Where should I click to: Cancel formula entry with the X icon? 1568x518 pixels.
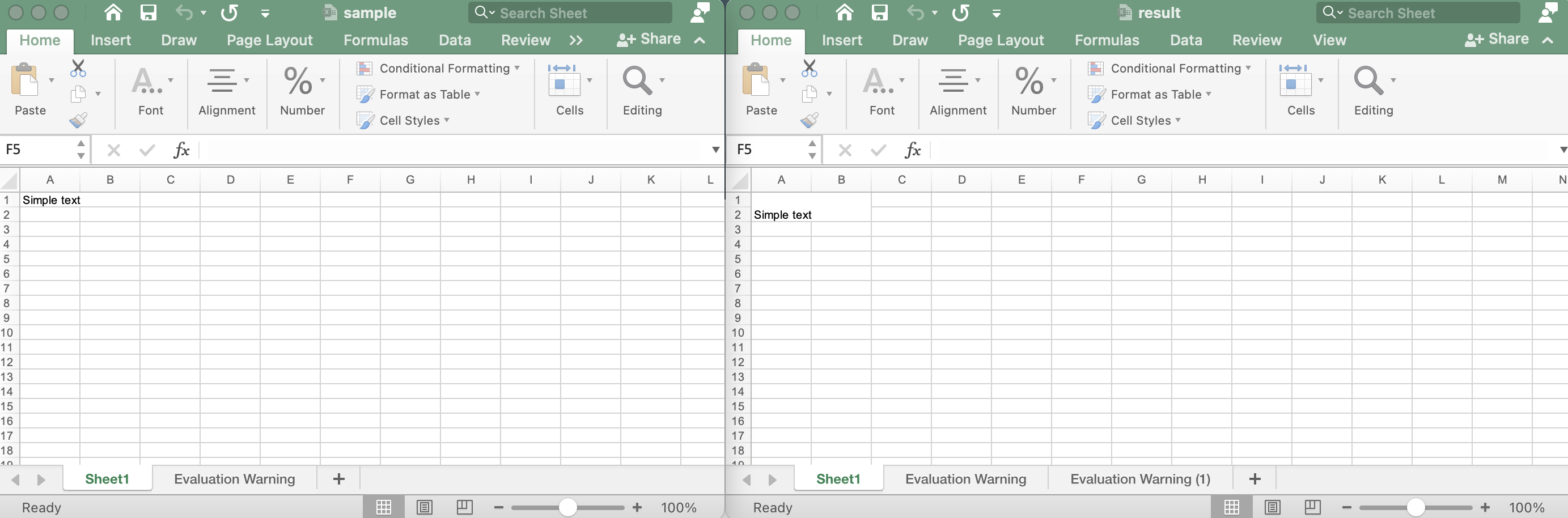114,150
